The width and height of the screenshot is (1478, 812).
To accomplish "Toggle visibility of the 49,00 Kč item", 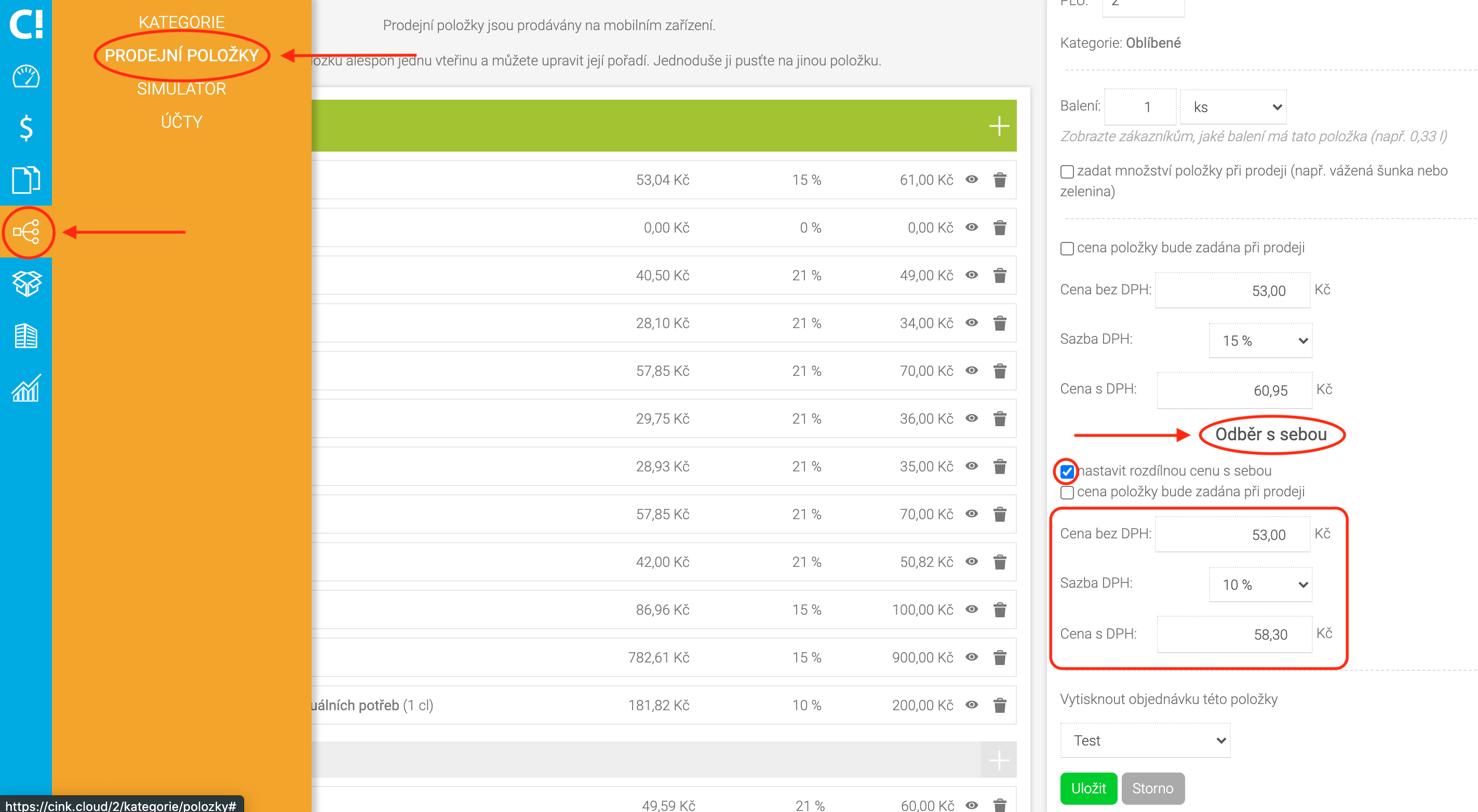I will 971,275.
